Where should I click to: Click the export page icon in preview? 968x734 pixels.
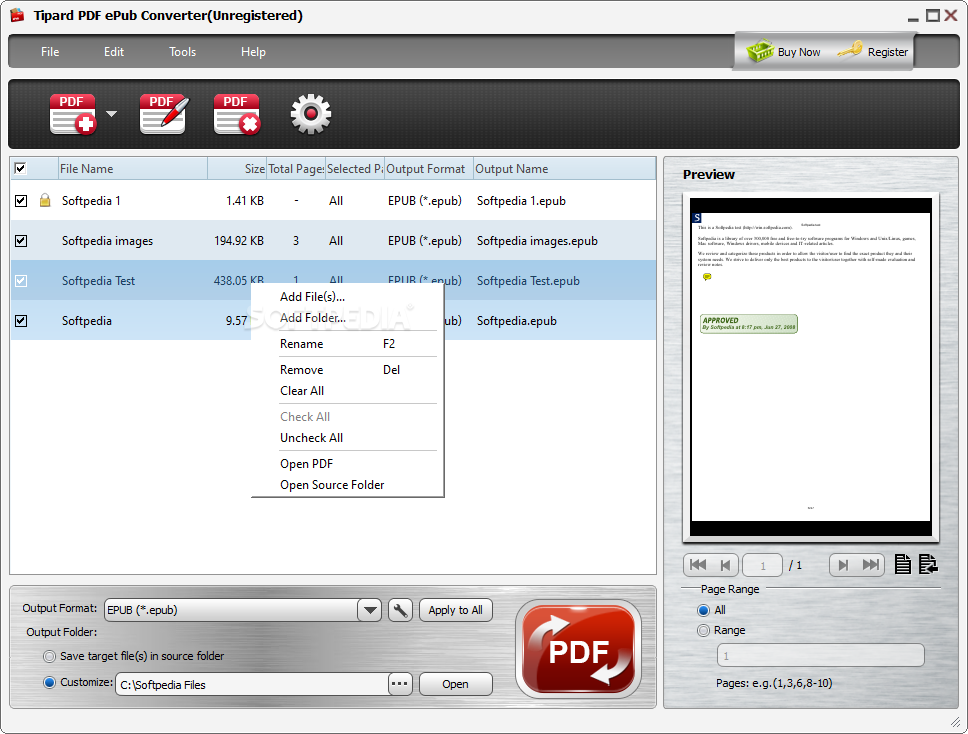pos(928,564)
